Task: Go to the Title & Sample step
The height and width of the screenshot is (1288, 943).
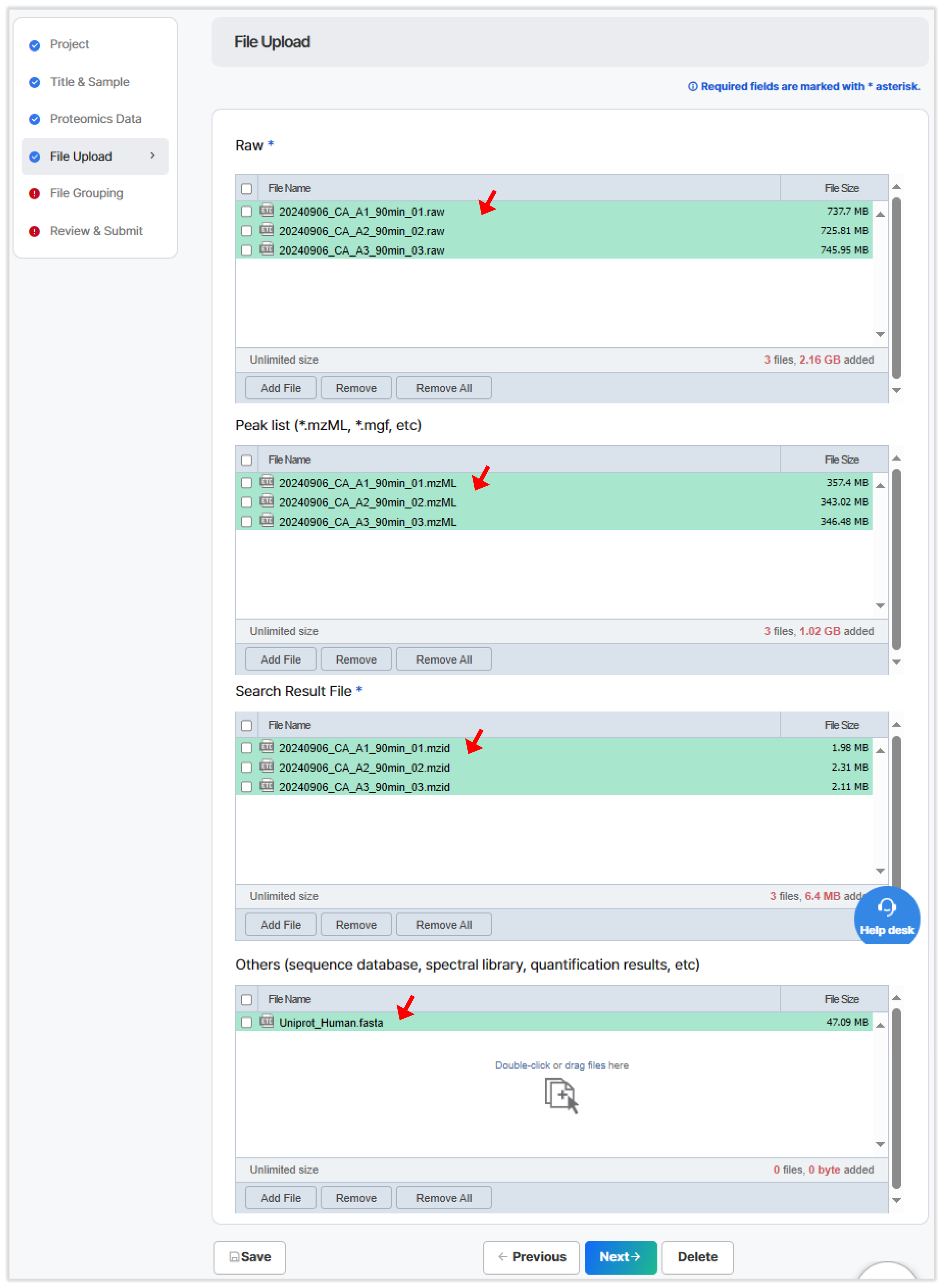Action: [90, 82]
